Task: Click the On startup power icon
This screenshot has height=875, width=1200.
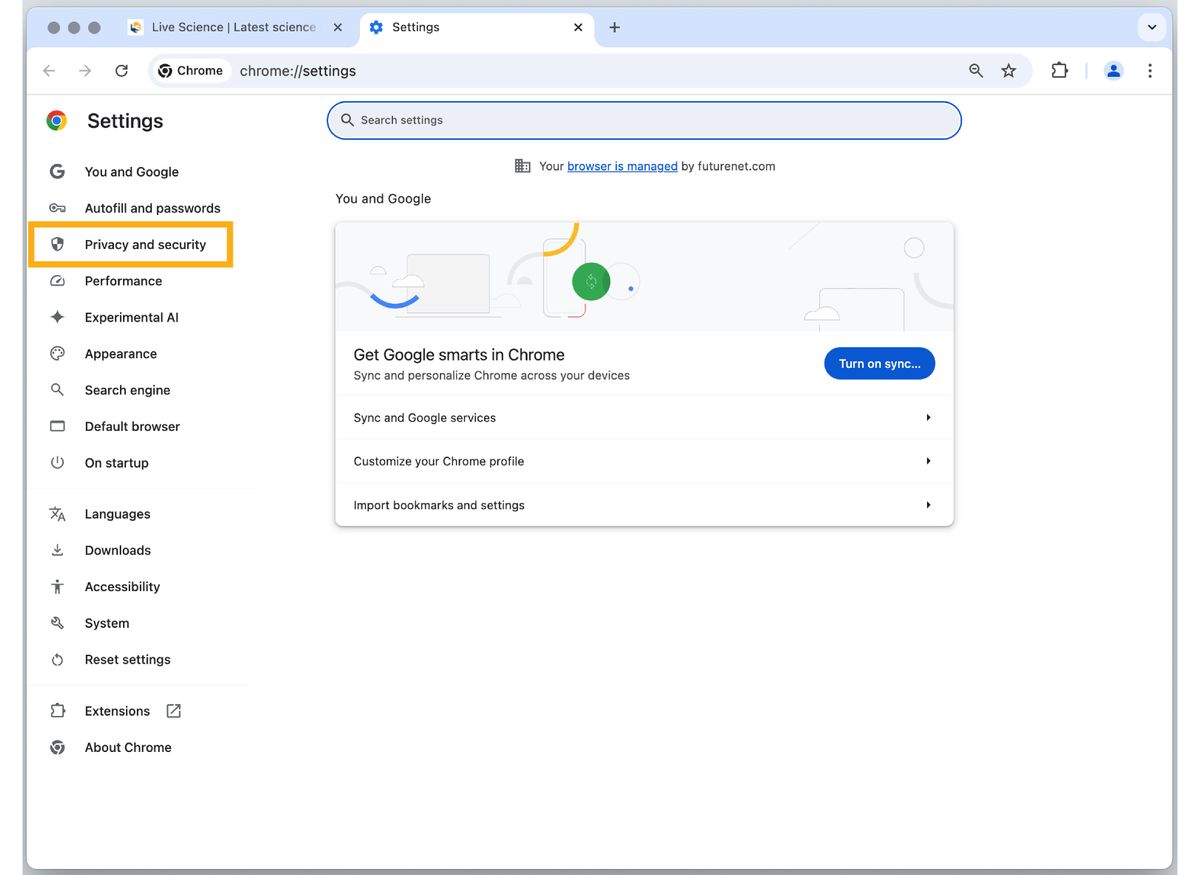Action: tap(57, 463)
